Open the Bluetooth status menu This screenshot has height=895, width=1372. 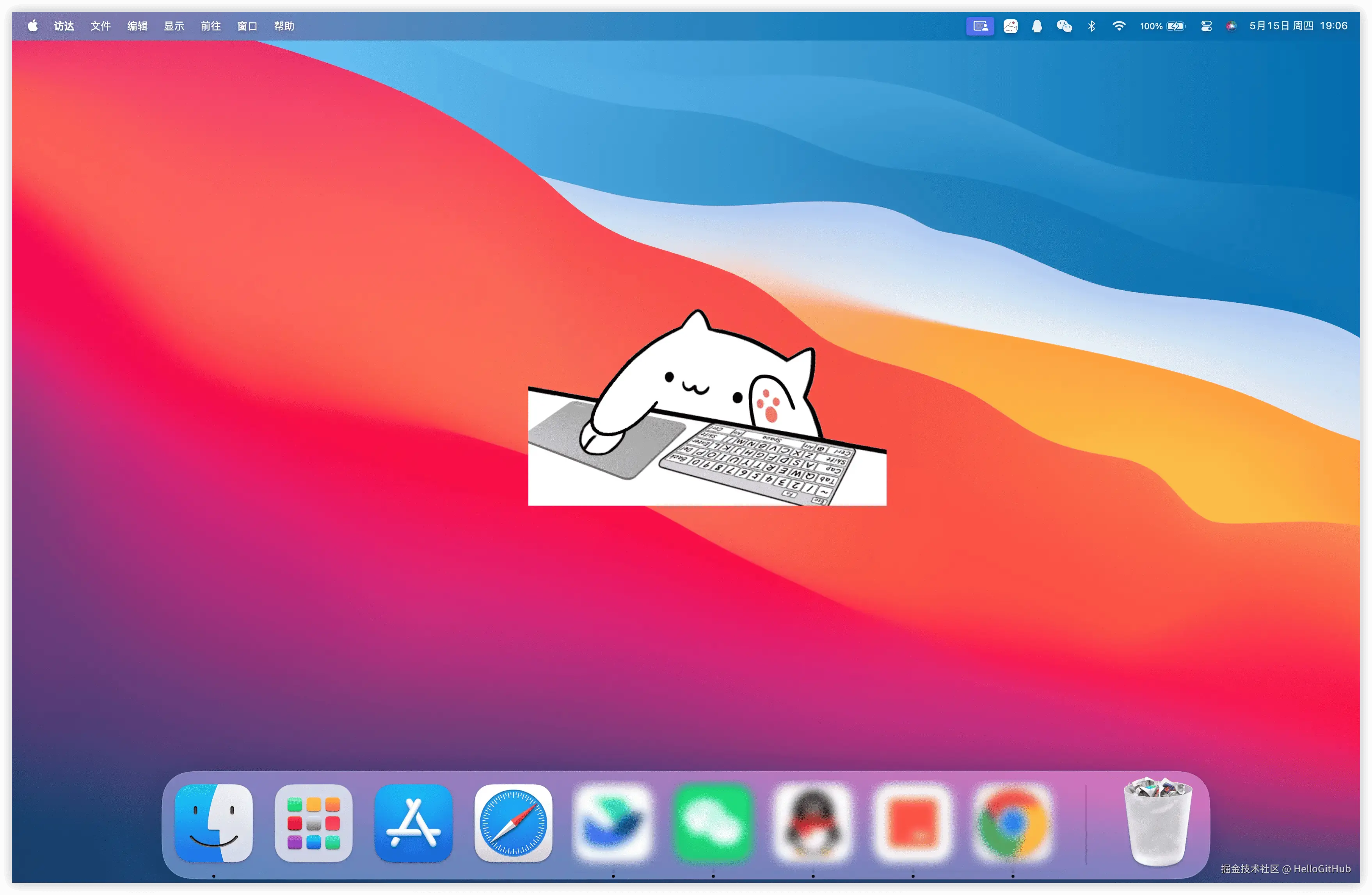coord(1091,26)
